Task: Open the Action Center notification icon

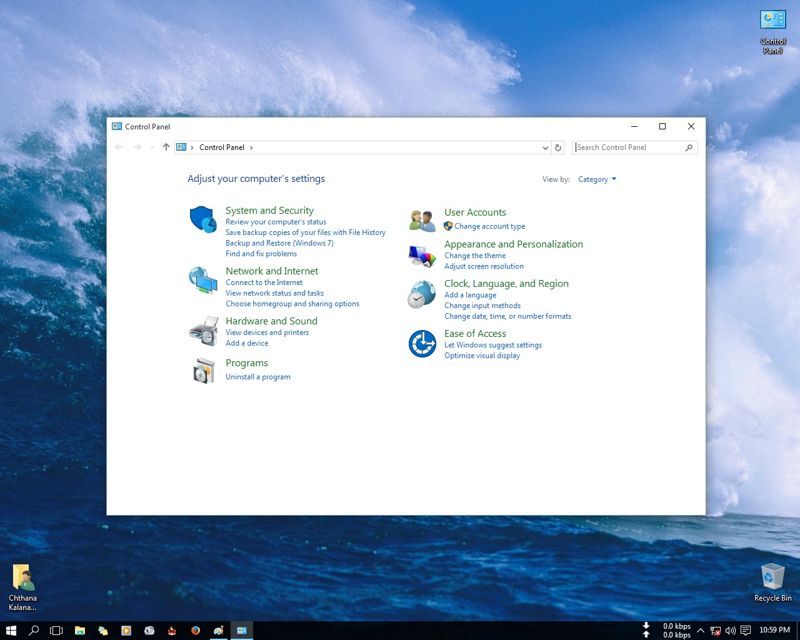Action: pyautogui.click(x=745, y=631)
